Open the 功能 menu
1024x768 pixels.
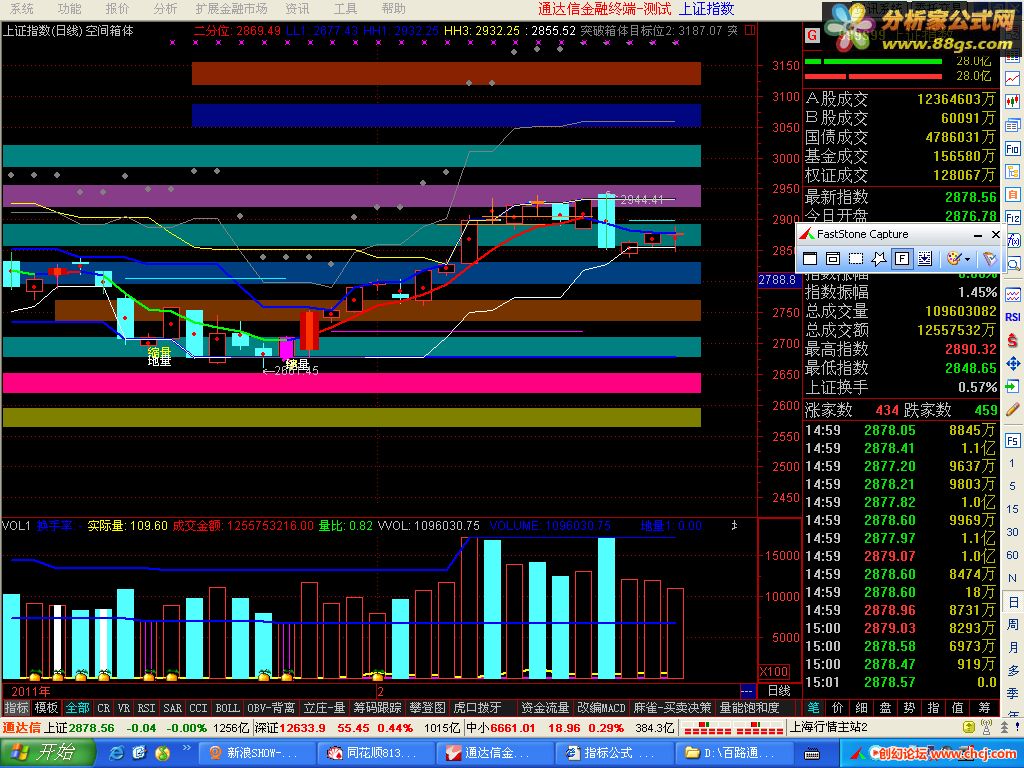[x=69, y=8]
